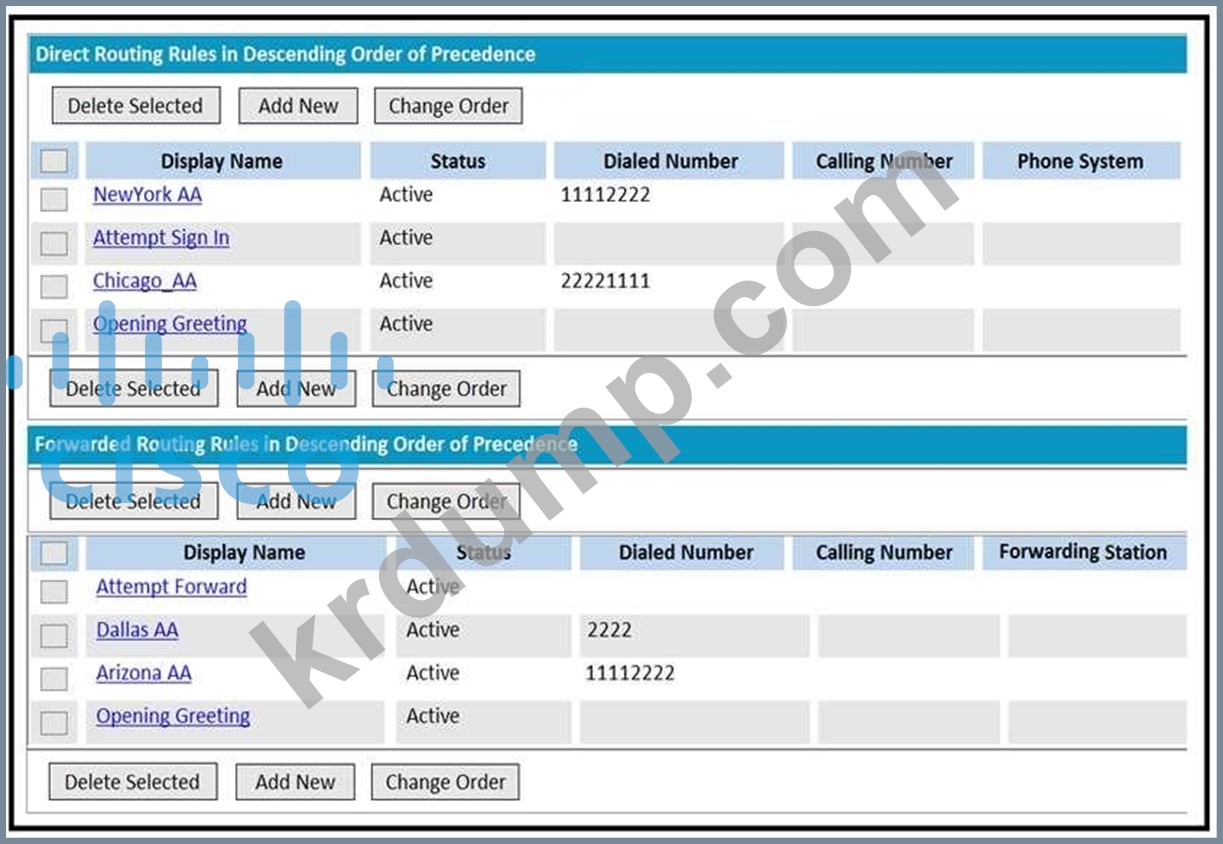
Task: Open the Arizona AA forwarded rule
Action: pyautogui.click(x=143, y=673)
